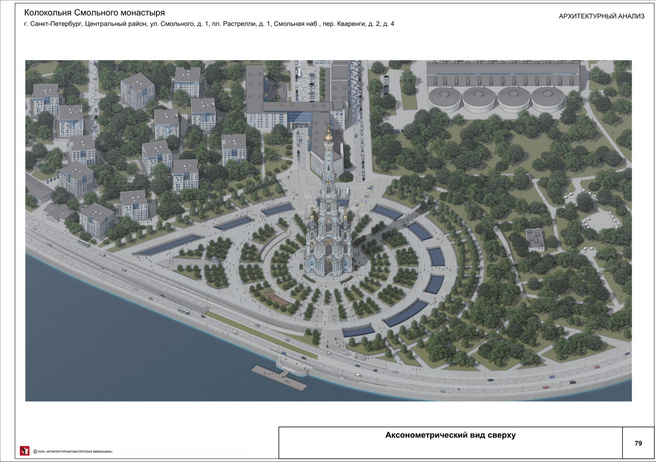
Task: Click the golden dome of the bell tower
Action: (x=328, y=137)
